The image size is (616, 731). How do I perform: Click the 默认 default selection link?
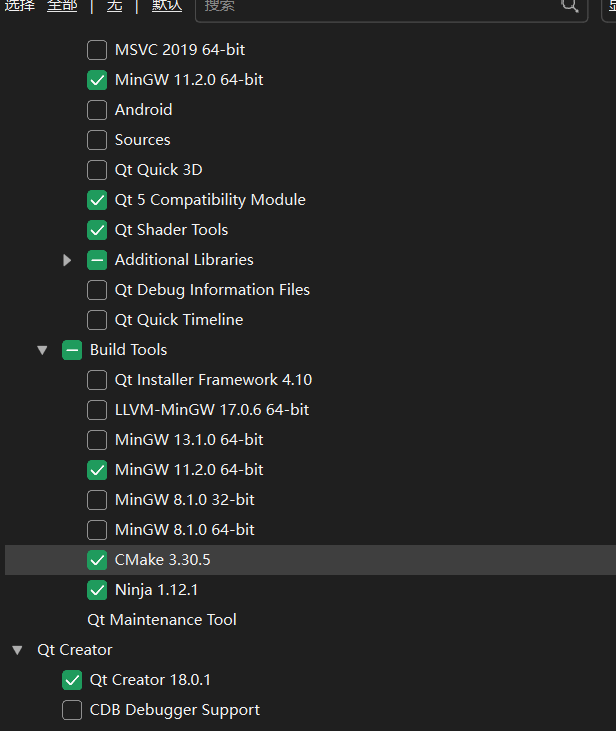[x=166, y=6]
